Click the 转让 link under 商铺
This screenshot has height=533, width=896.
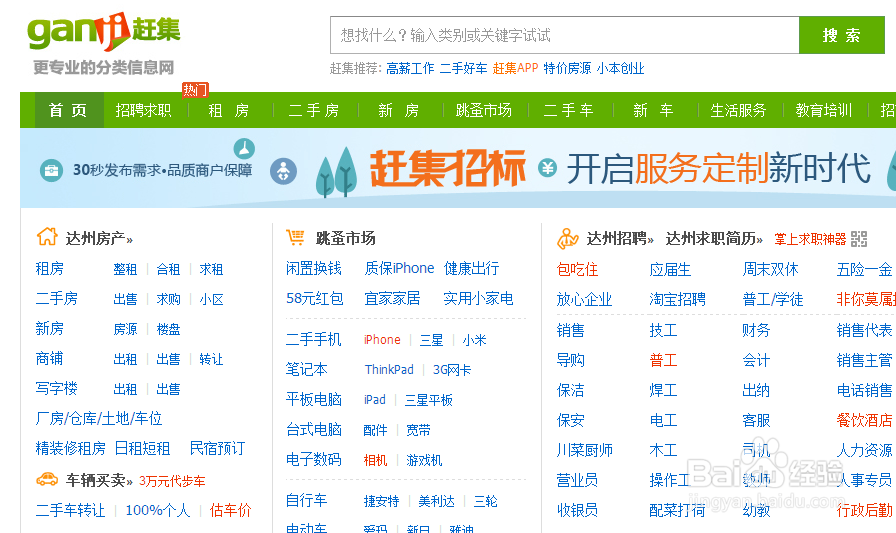pyautogui.click(x=211, y=359)
